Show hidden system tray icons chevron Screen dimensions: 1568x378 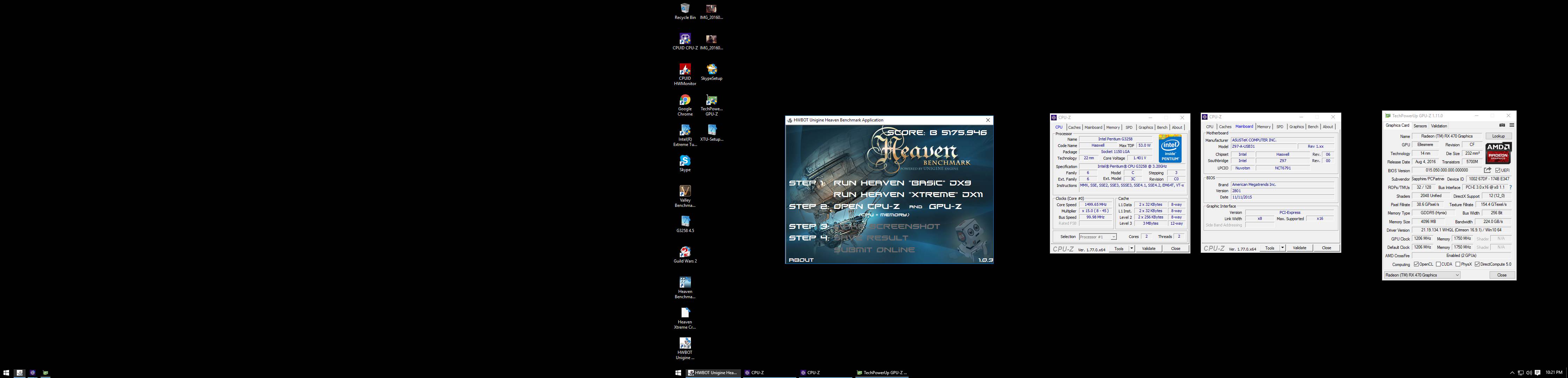point(1512,372)
